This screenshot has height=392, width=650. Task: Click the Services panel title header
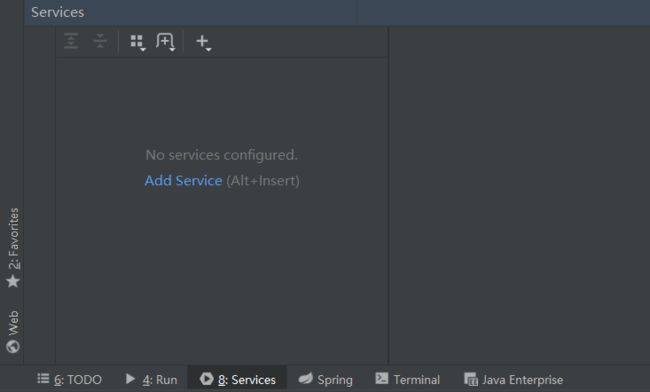(58, 12)
